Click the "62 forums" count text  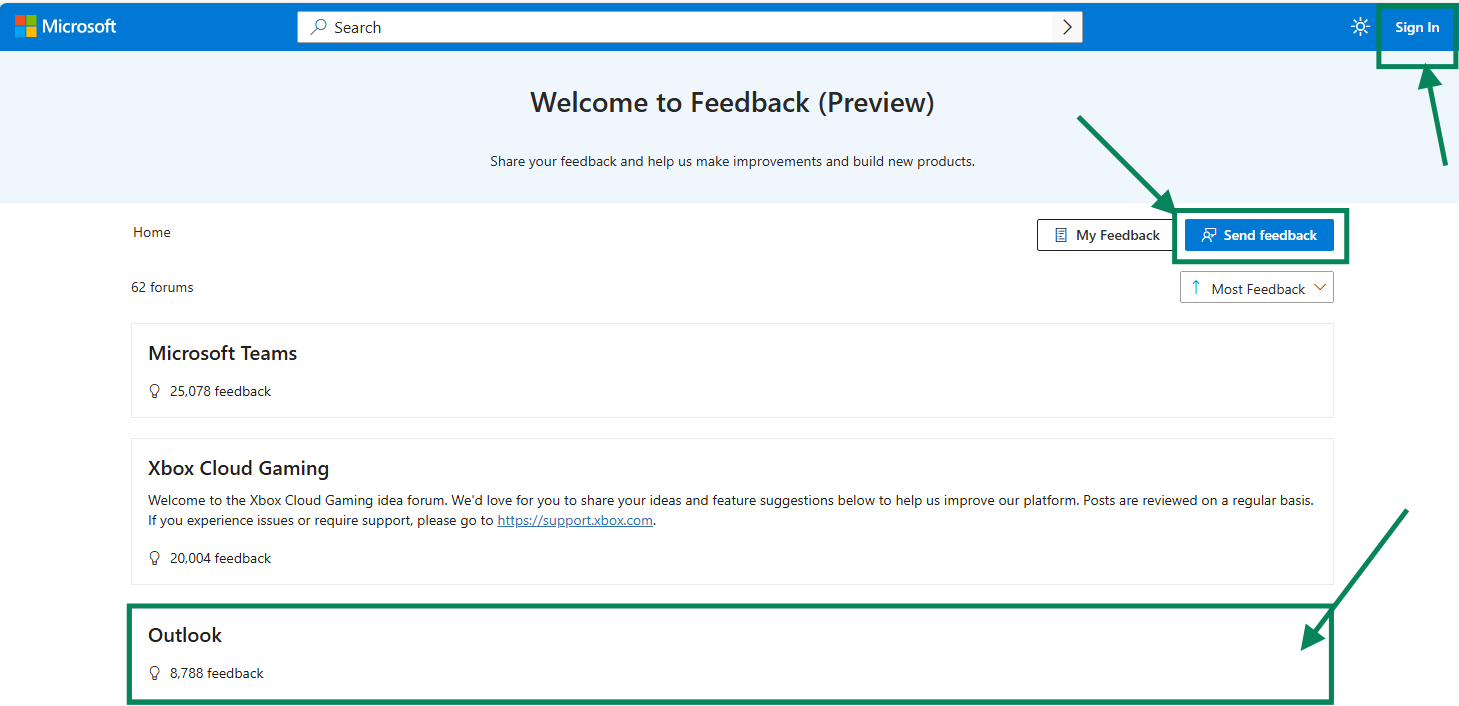point(162,287)
